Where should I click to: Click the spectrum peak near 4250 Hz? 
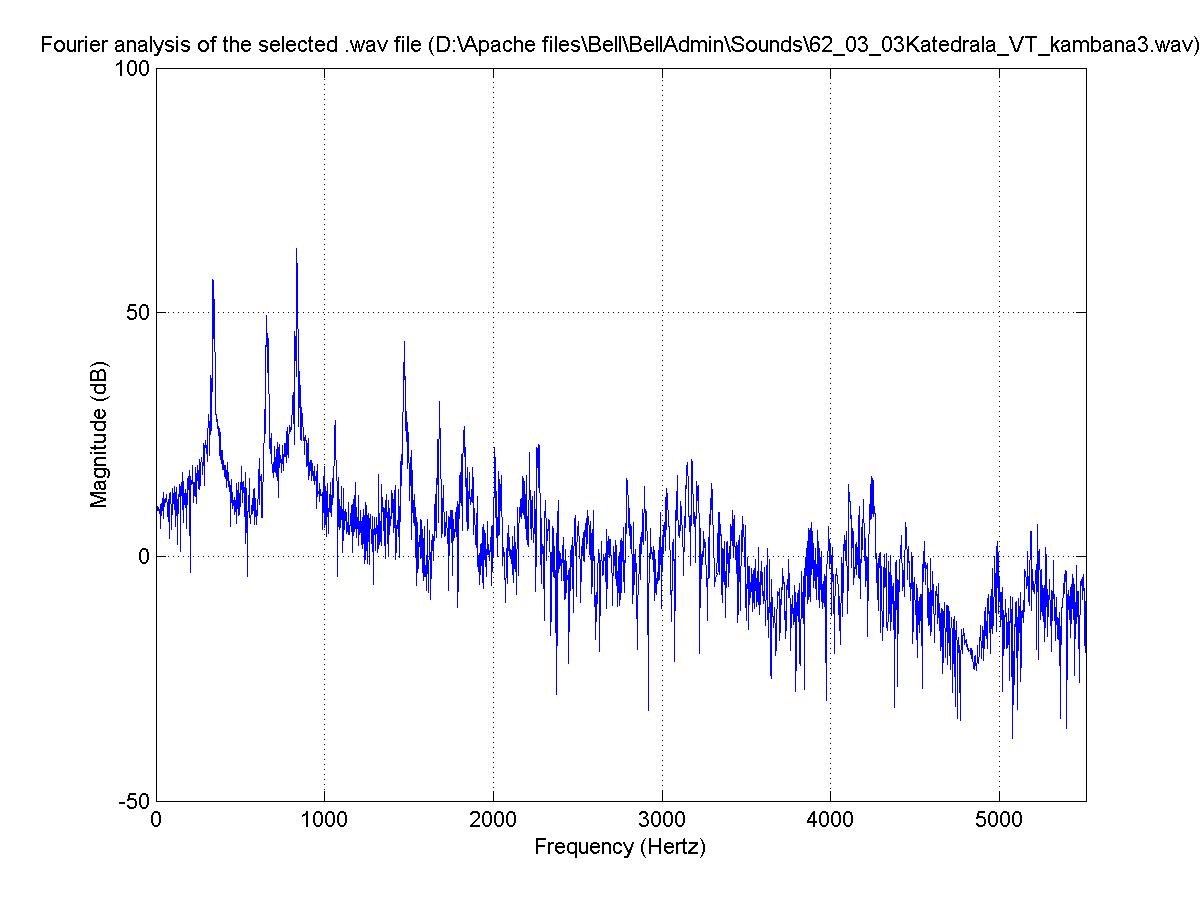[872, 480]
